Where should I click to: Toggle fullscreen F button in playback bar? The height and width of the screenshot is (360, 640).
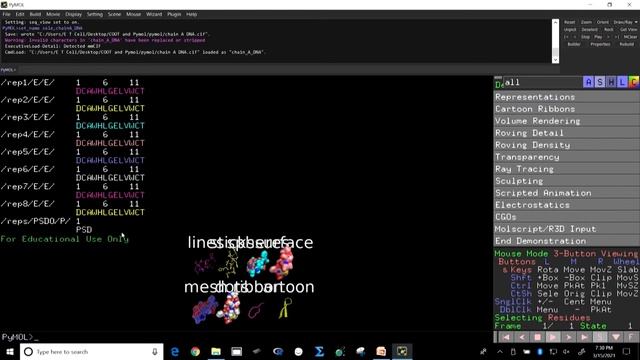631,337
